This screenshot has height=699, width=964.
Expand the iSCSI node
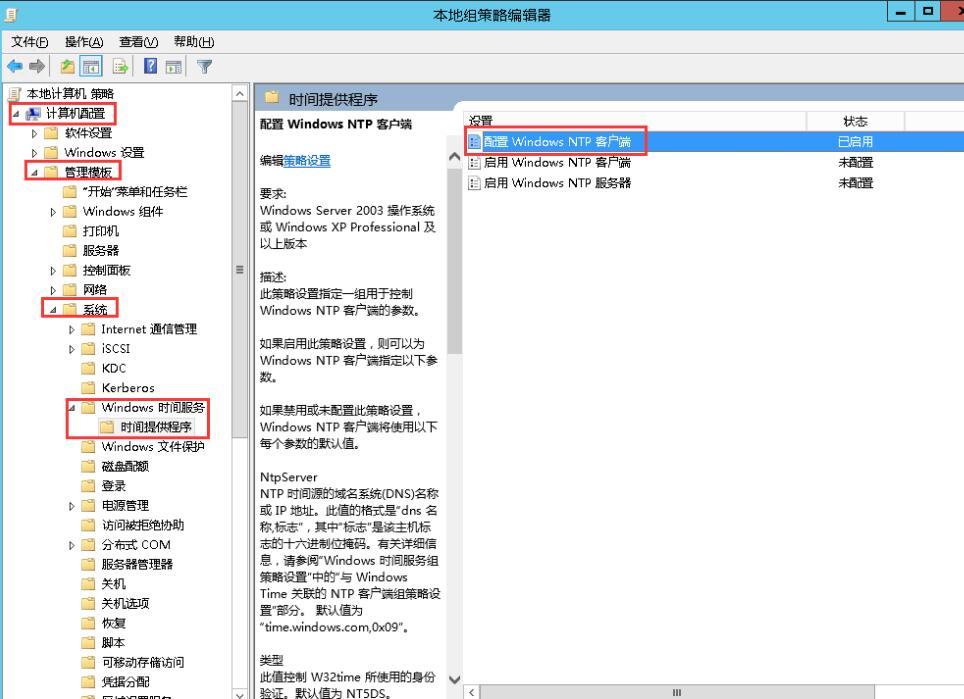pyautogui.click(x=71, y=349)
